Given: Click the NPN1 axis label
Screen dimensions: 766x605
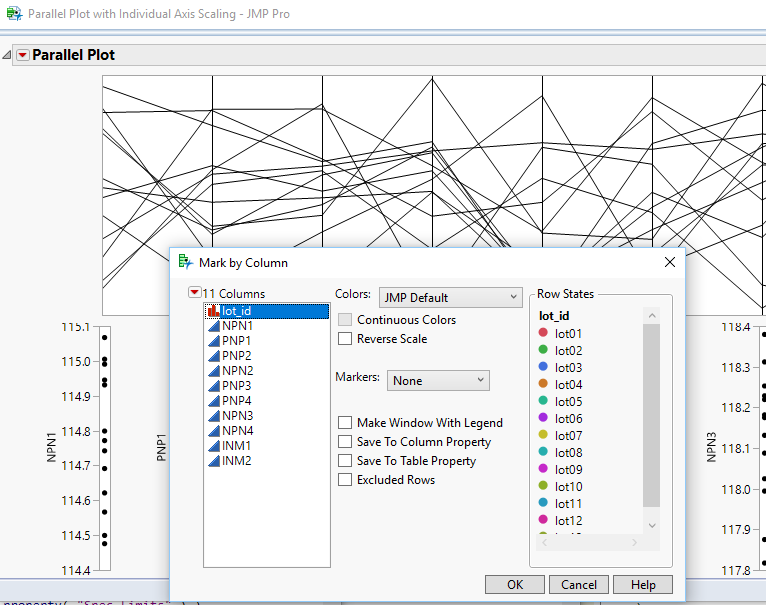Looking at the screenshot, I should (x=51, y=447).
